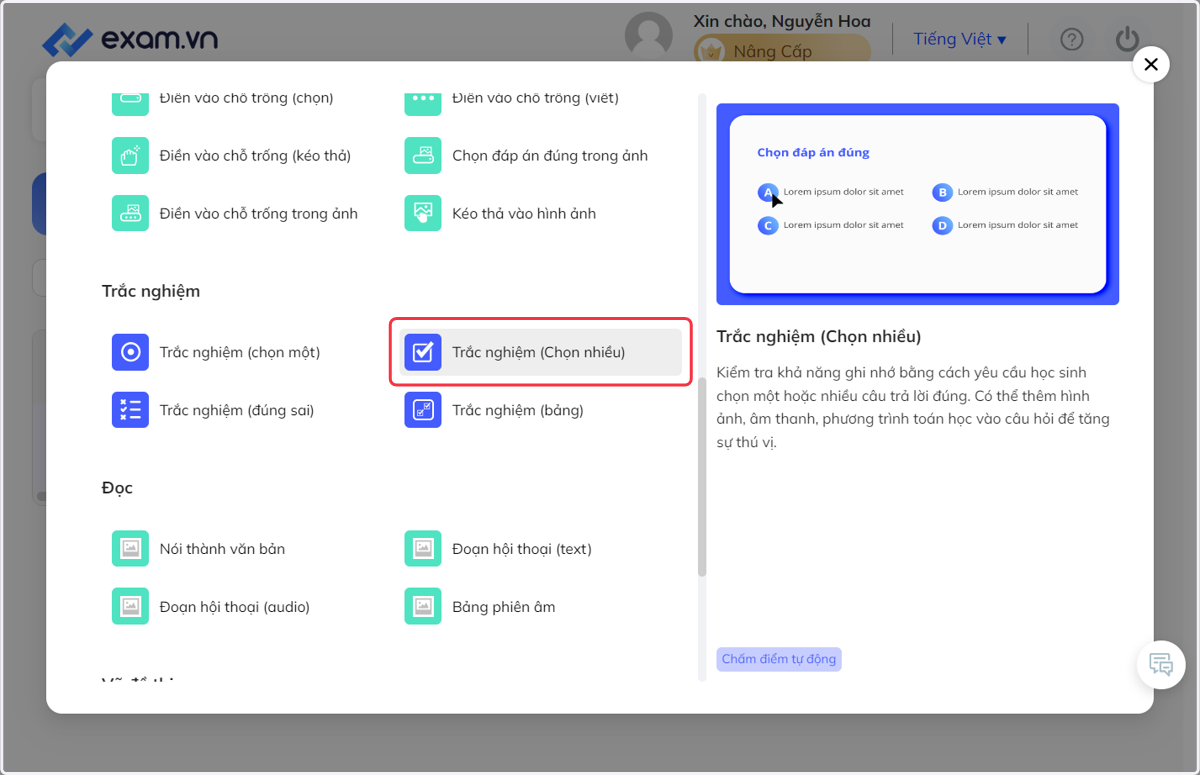Close the question type dialog
Viewport: 1200px width, 775px height.
1151,65
